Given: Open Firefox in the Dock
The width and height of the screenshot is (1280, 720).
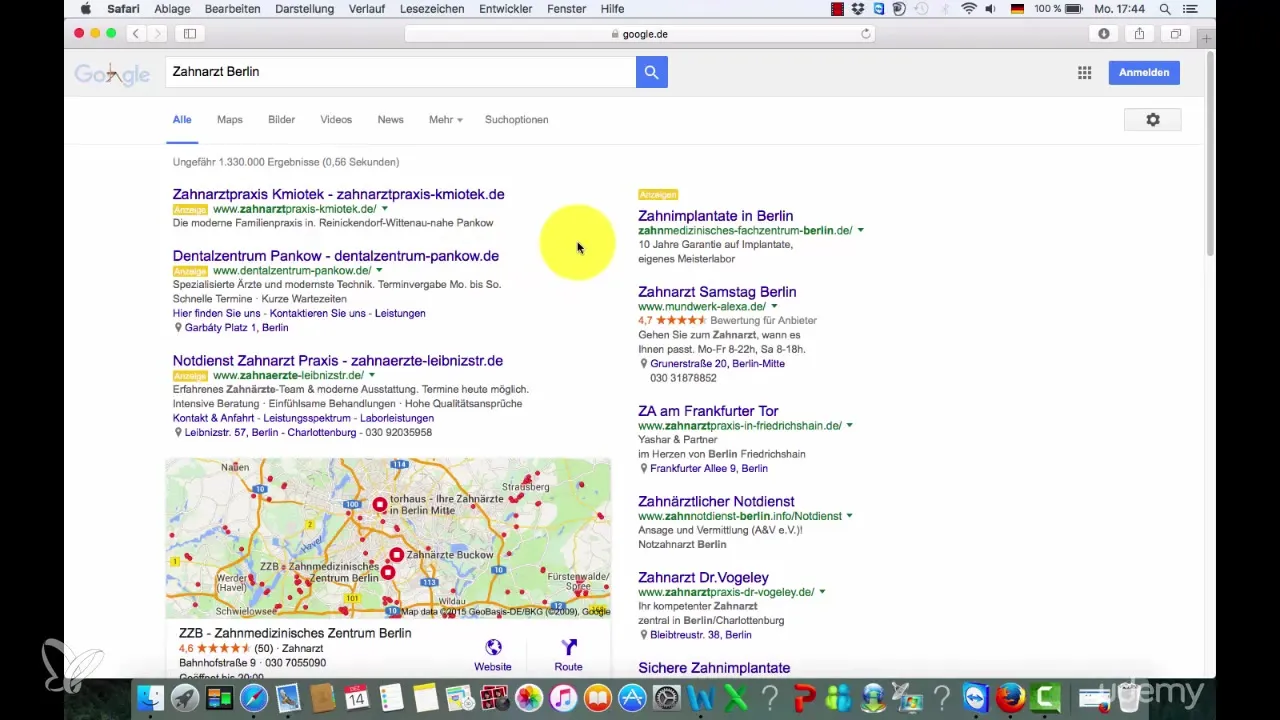Looking at the screenshot, I should click(x=1011, y=697).
